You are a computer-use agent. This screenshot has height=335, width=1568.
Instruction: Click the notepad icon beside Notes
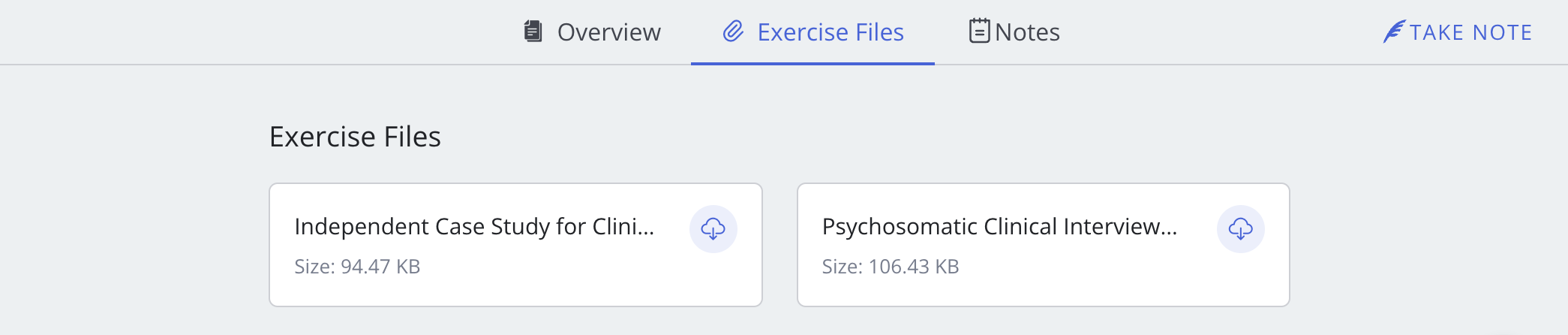coord(979,32)
